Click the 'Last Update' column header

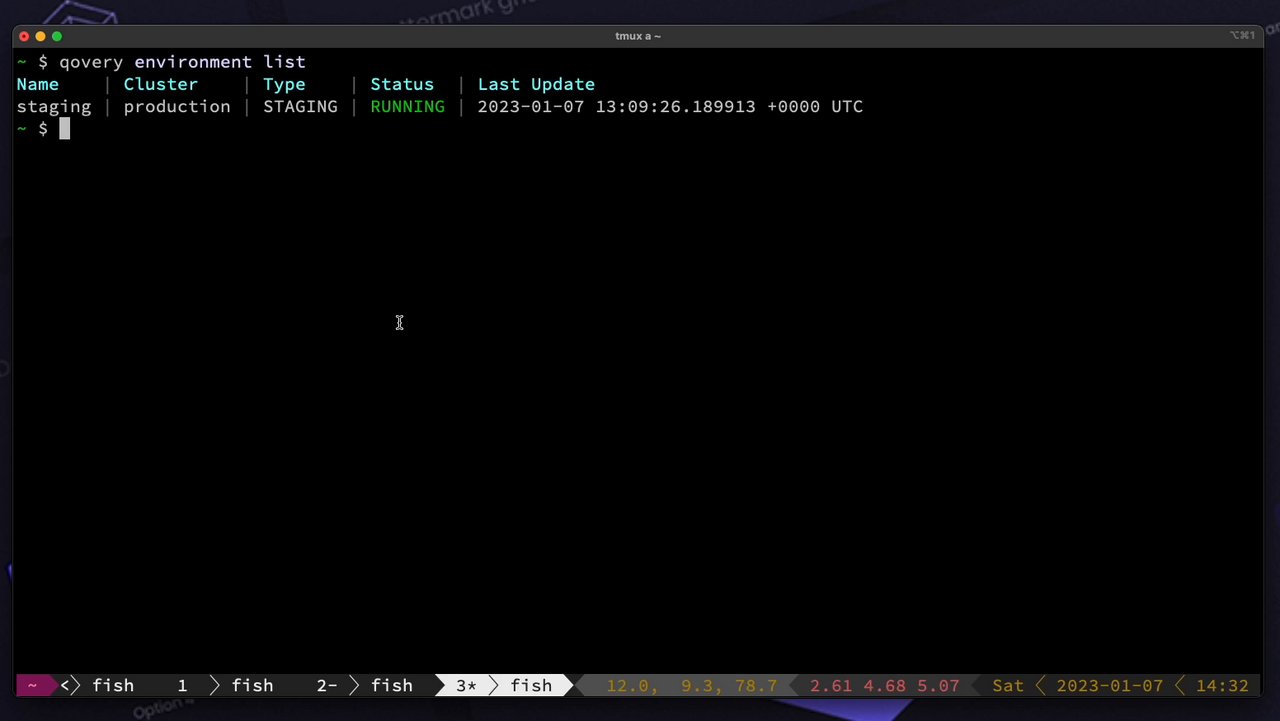536,84
